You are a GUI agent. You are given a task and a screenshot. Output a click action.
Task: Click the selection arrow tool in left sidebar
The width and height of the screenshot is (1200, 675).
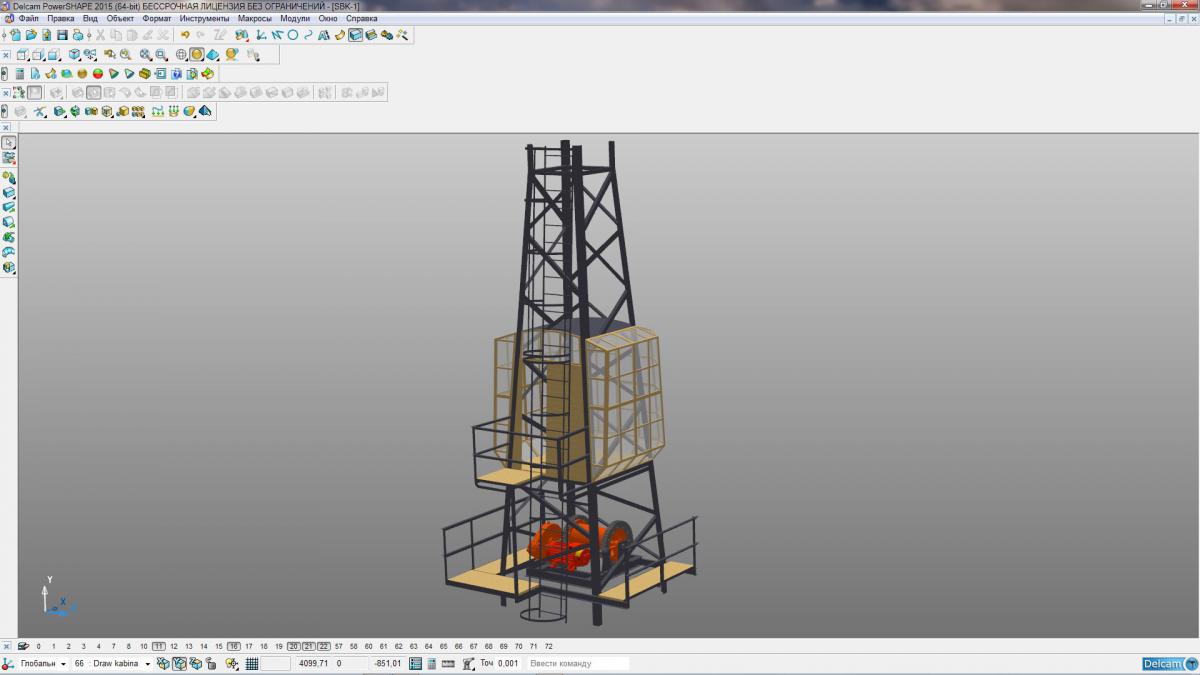pyautogui.click(x=8, y=143)
